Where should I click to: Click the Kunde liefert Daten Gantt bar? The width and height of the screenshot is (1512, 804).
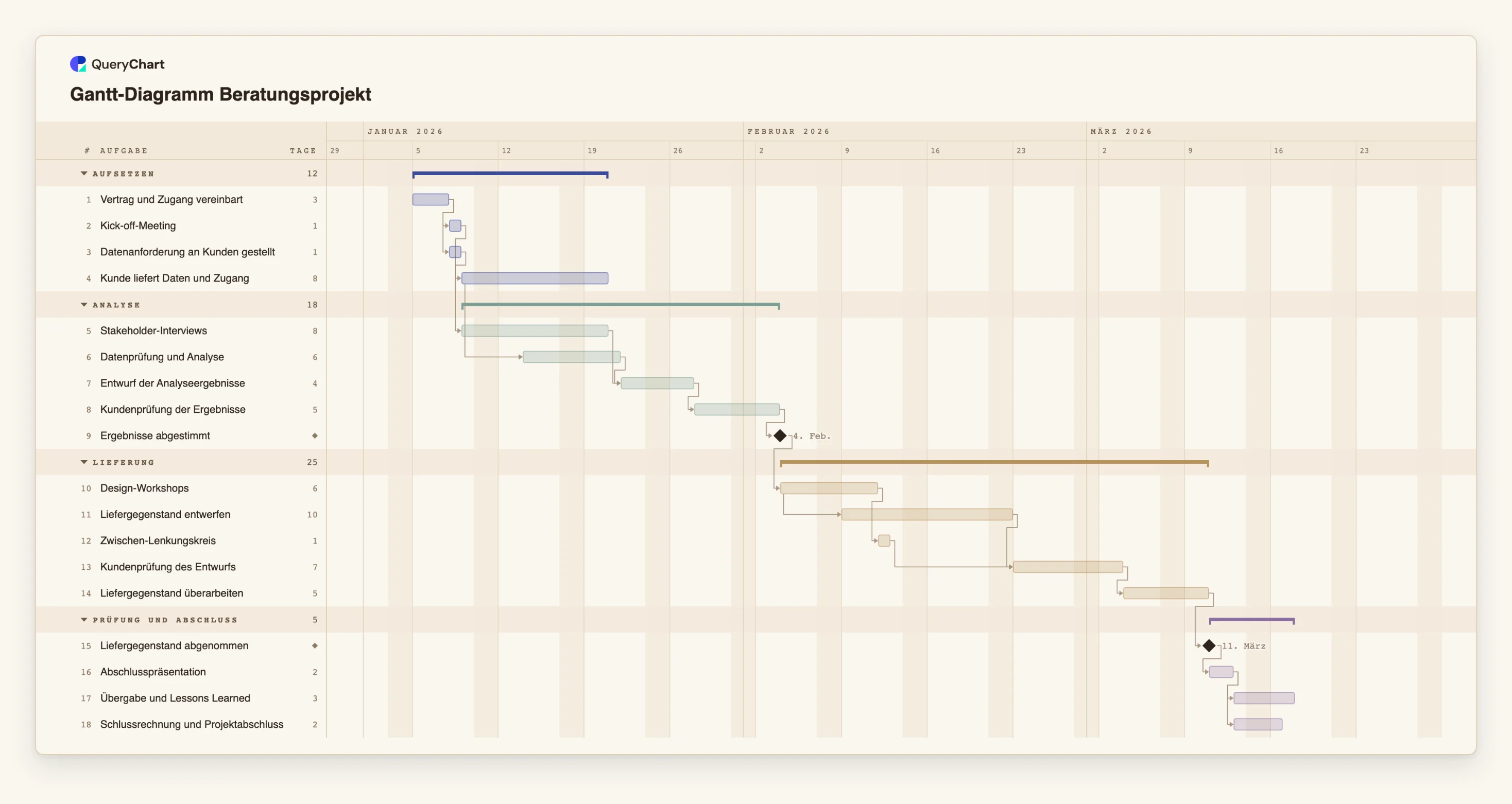click(x=535, y=278)
